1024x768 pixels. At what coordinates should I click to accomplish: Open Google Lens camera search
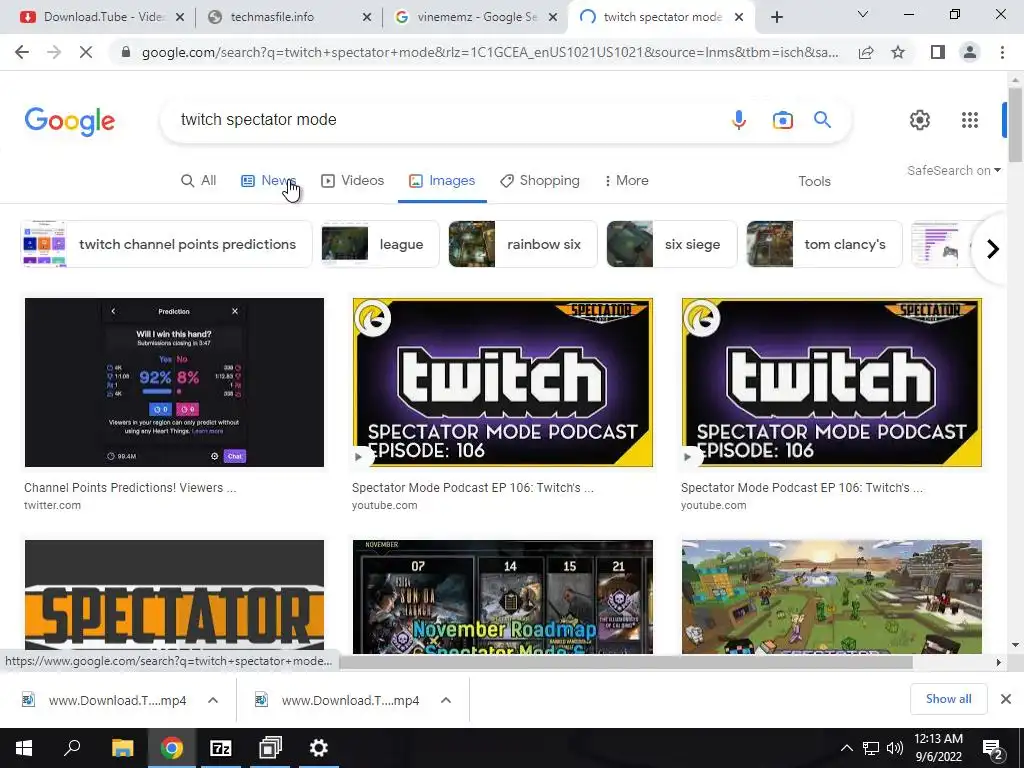click(782, 120)
